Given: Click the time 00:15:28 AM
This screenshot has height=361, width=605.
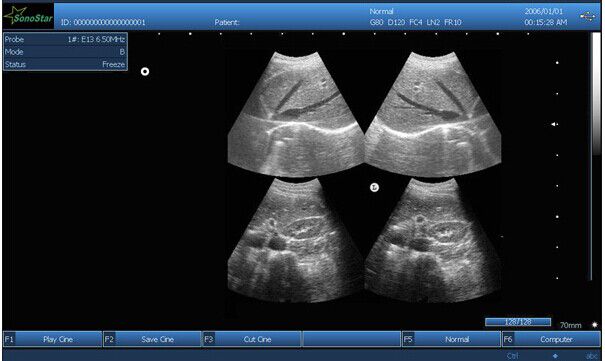Looking at the screenshot, I should pyautogui.click(x=546, y=22).
